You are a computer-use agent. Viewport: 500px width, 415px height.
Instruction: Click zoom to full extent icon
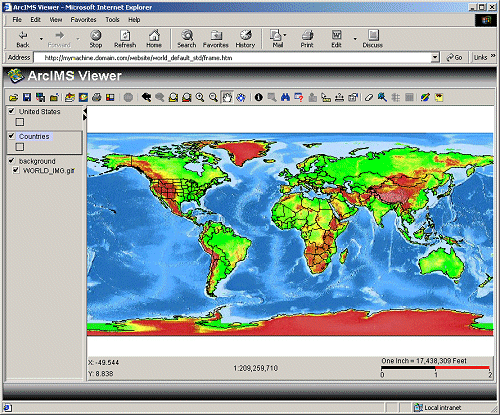[173, 98]
